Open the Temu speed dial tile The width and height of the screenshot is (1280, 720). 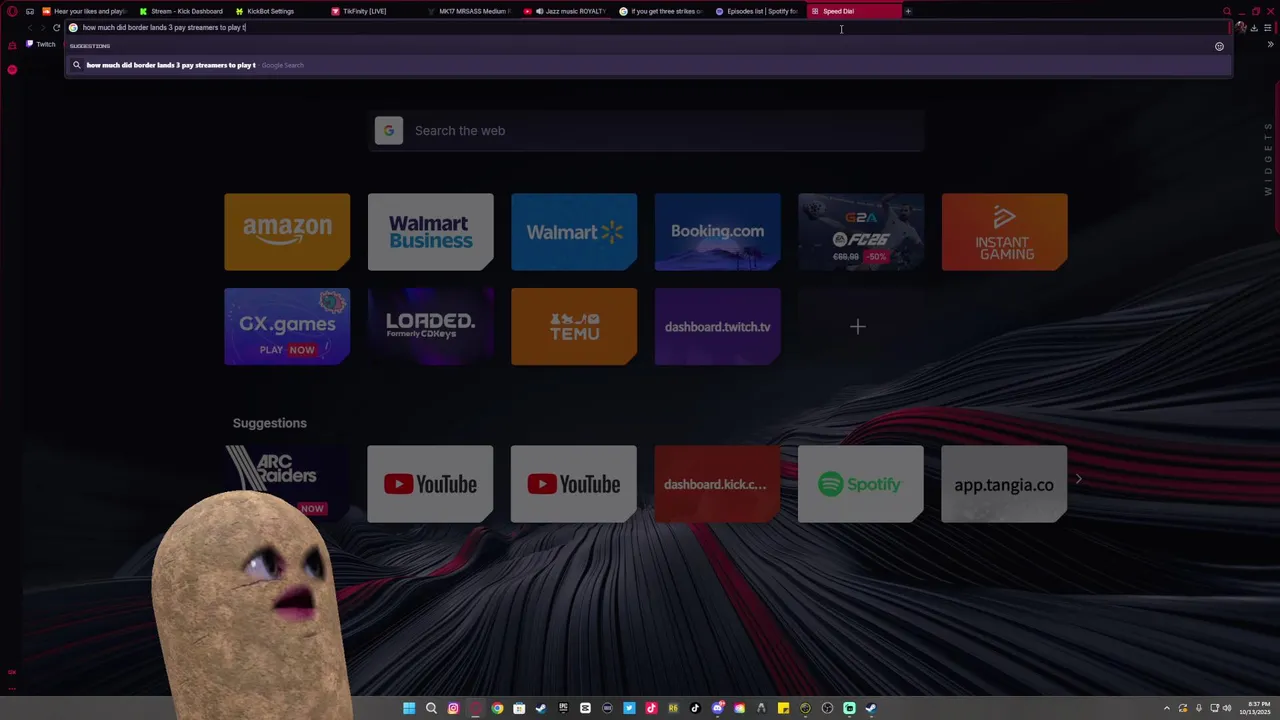[574, 326]
